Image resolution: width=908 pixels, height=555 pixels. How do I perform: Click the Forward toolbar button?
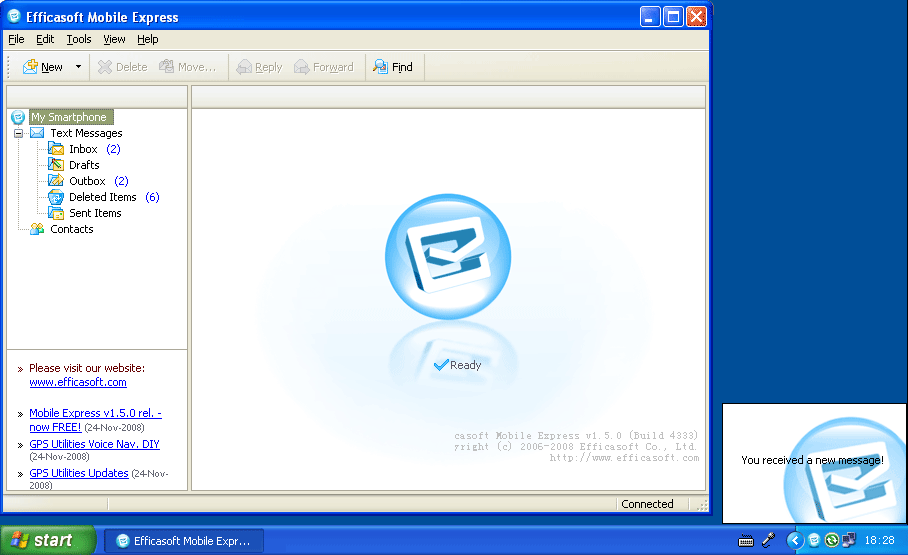click(x=324, y=67)
